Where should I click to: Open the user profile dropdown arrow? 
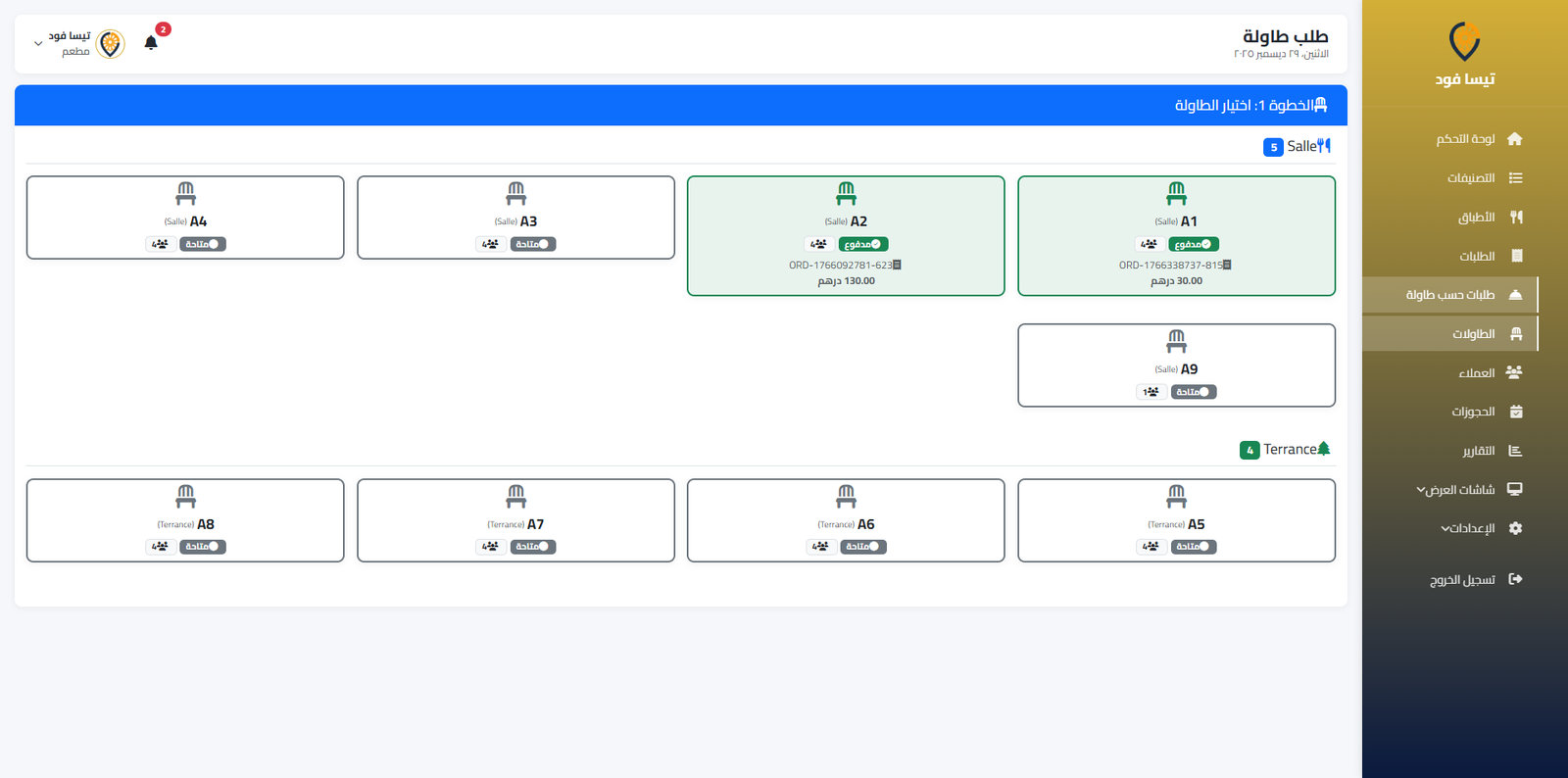point(38,44)
